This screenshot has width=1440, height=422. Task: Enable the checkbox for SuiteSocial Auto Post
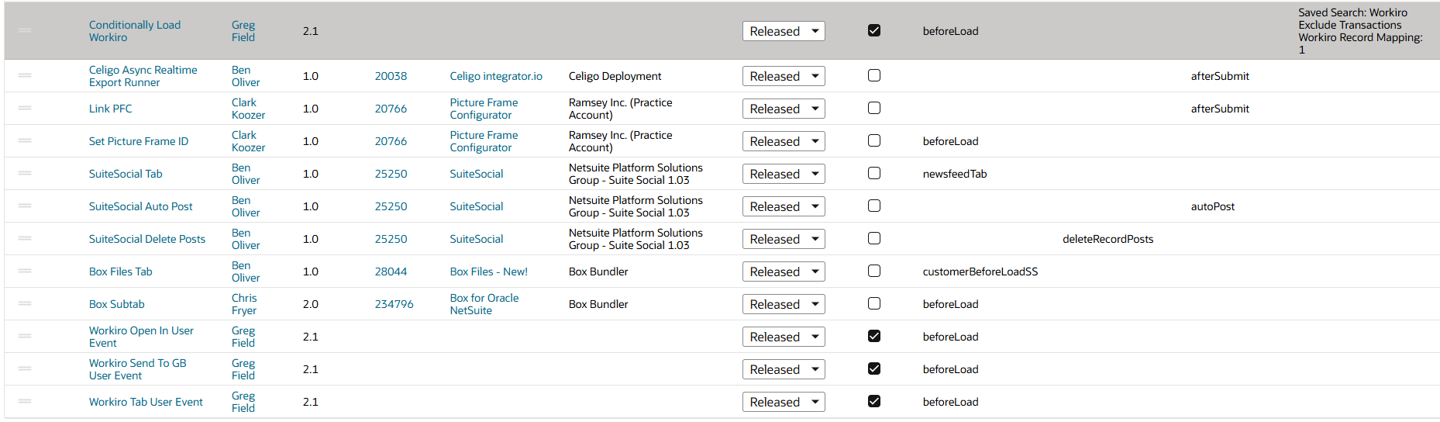pyautogui.click(x=874, y=206)
